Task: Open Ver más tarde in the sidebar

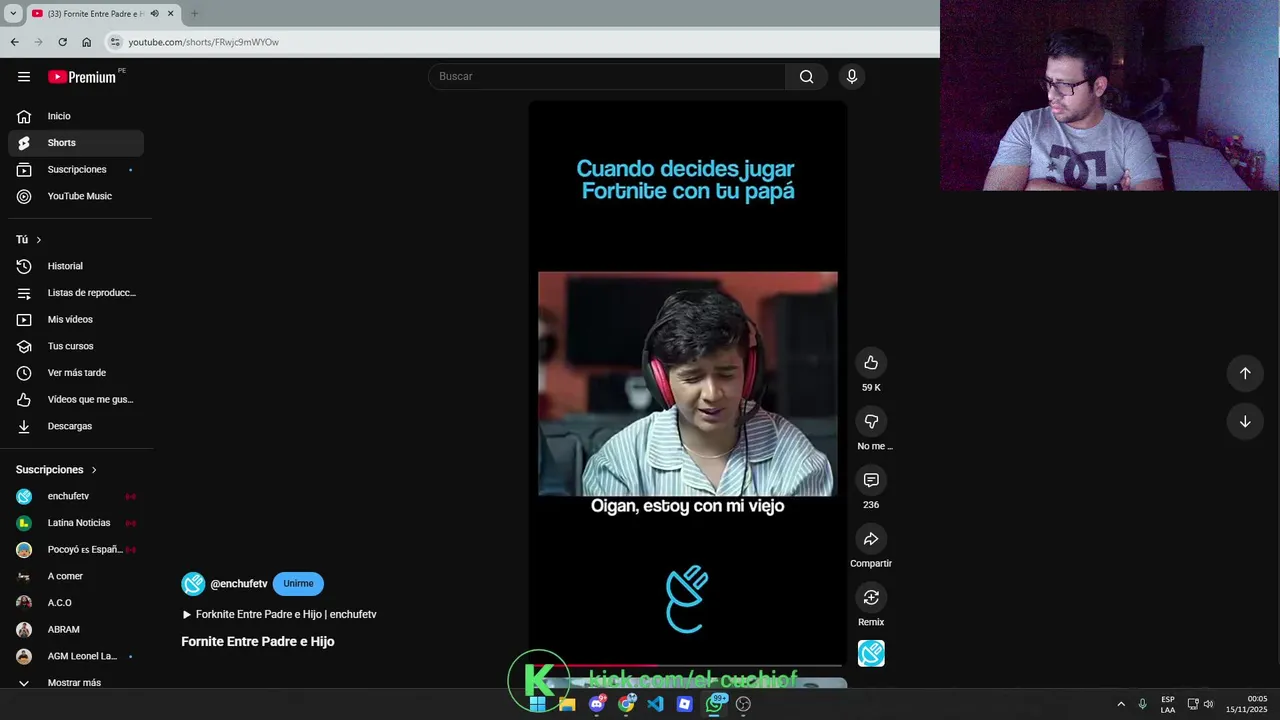Action: [76, 373]
